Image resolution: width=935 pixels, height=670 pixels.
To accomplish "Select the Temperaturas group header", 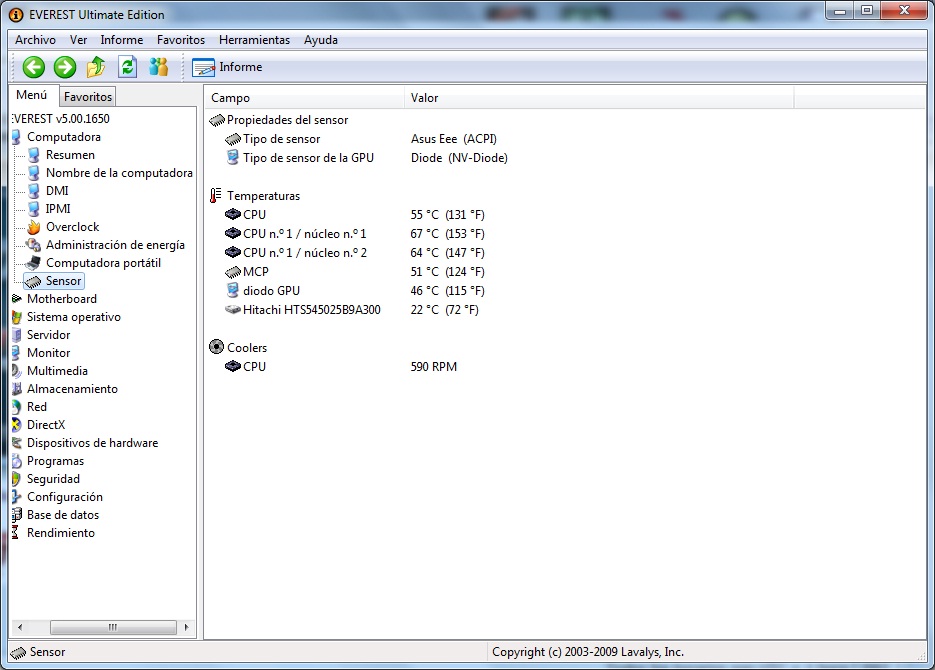I will tap(255, 196).
